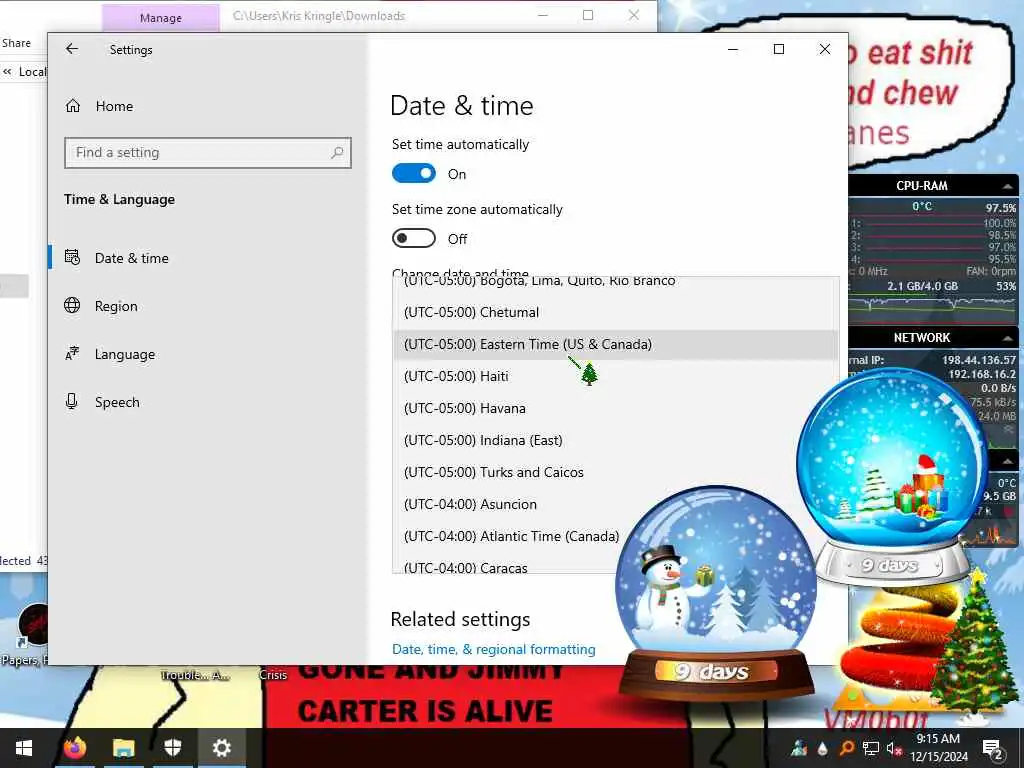Screen dimensions: 1024x768
Task: Click the 198.44.136.57 external IP value
Action: [x=979, y=360]
